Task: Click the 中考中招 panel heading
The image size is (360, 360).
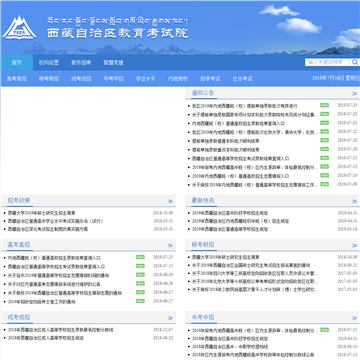Action: pos(203,317)
